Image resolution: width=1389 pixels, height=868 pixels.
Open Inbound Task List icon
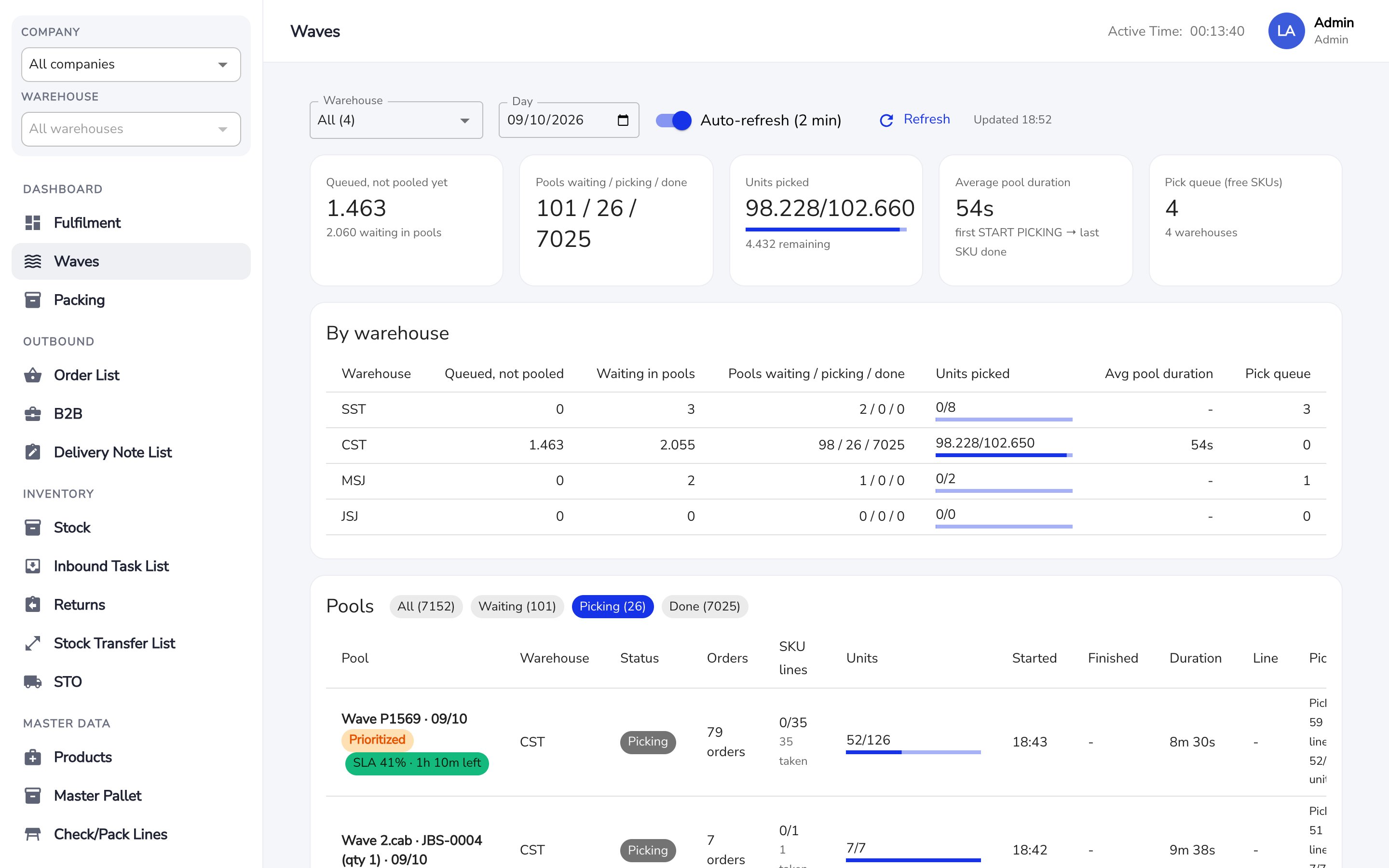[x=33, y=566]
